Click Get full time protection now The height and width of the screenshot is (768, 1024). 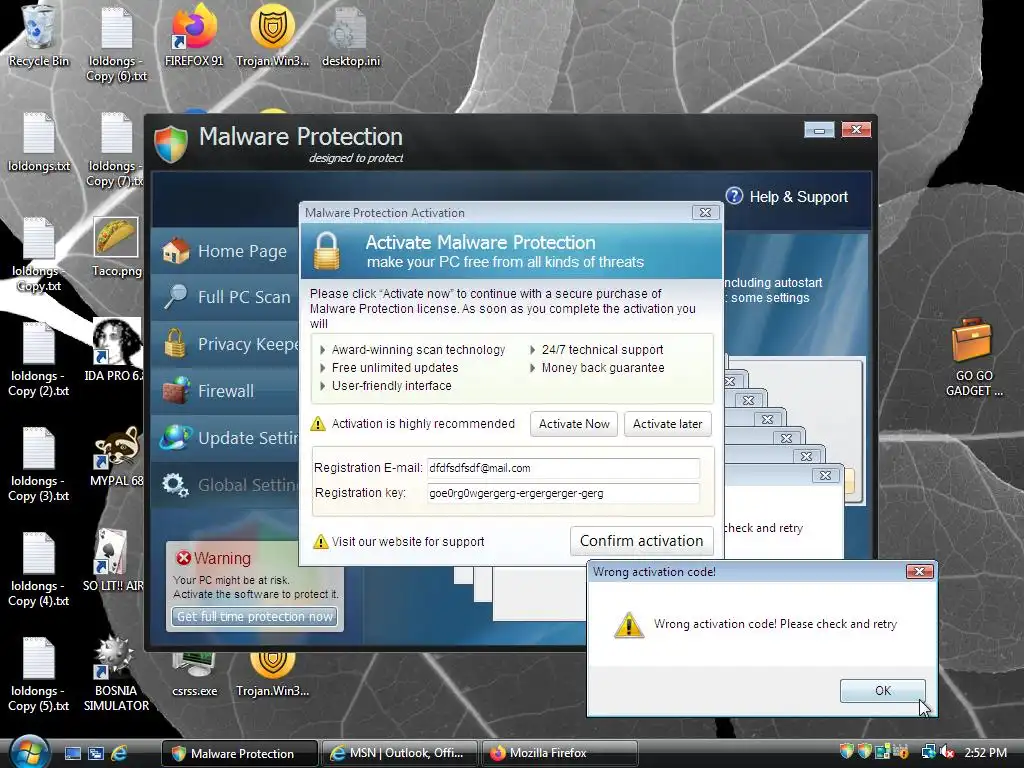[x=255, y=616]
